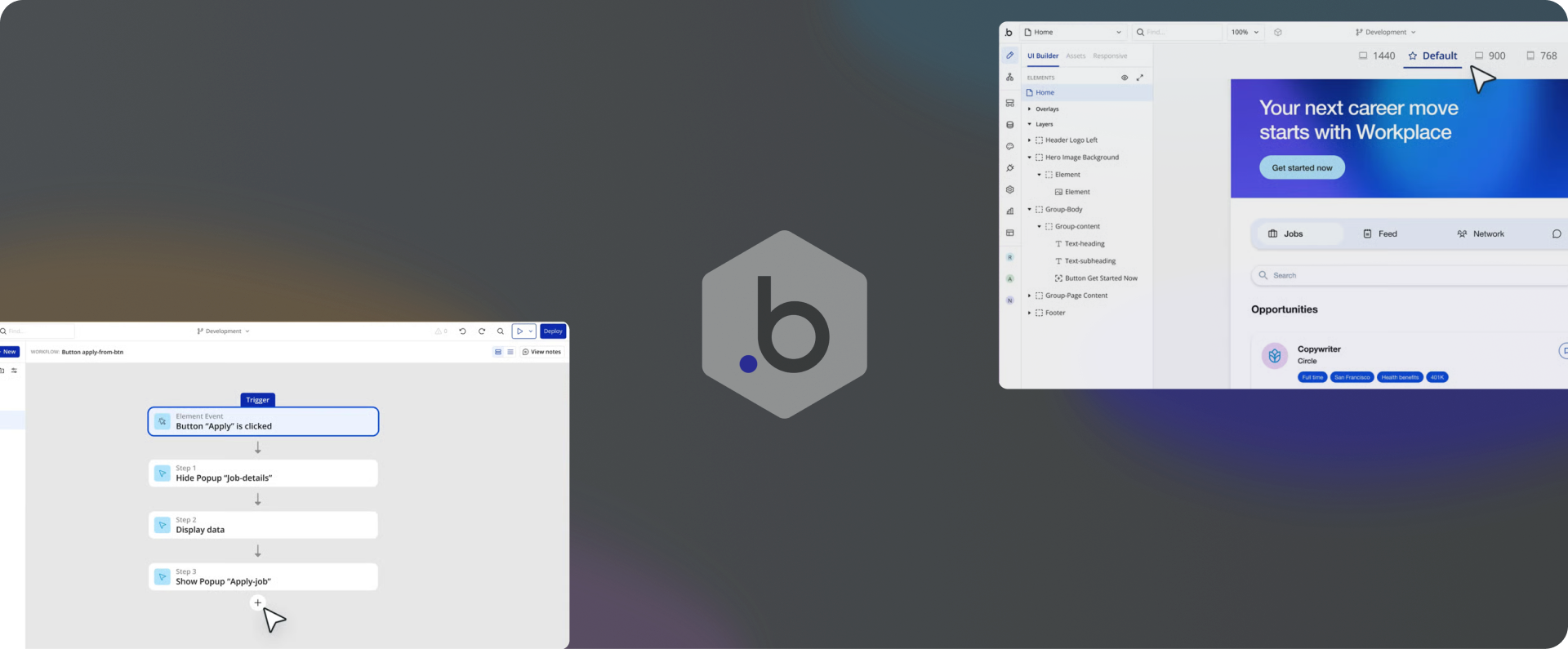Screen dimensions: 1568x649
Task: Click the New button in the workflow sidebar
Action: [9, 352]
